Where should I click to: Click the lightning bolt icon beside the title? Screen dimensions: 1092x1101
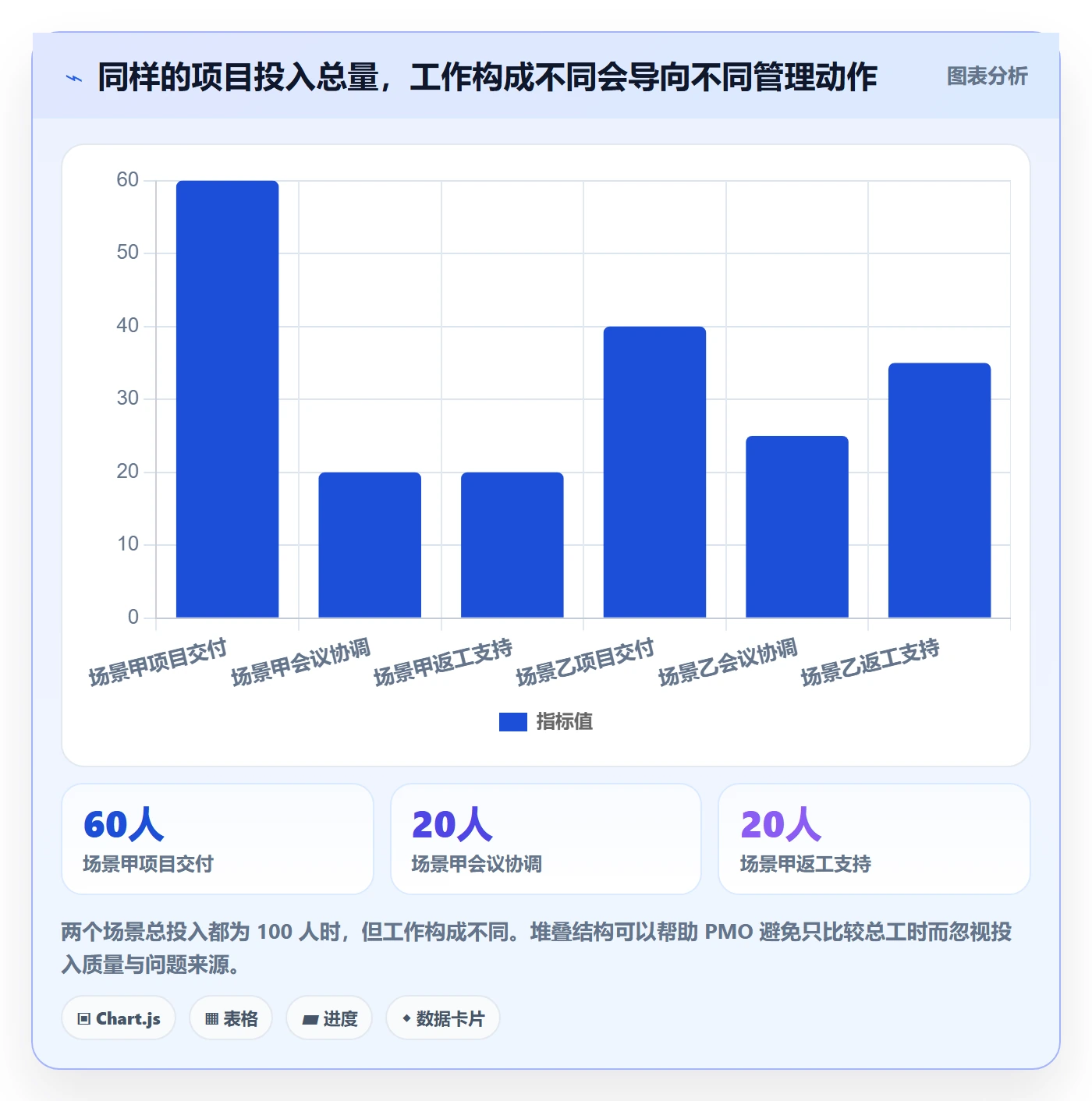74,78
